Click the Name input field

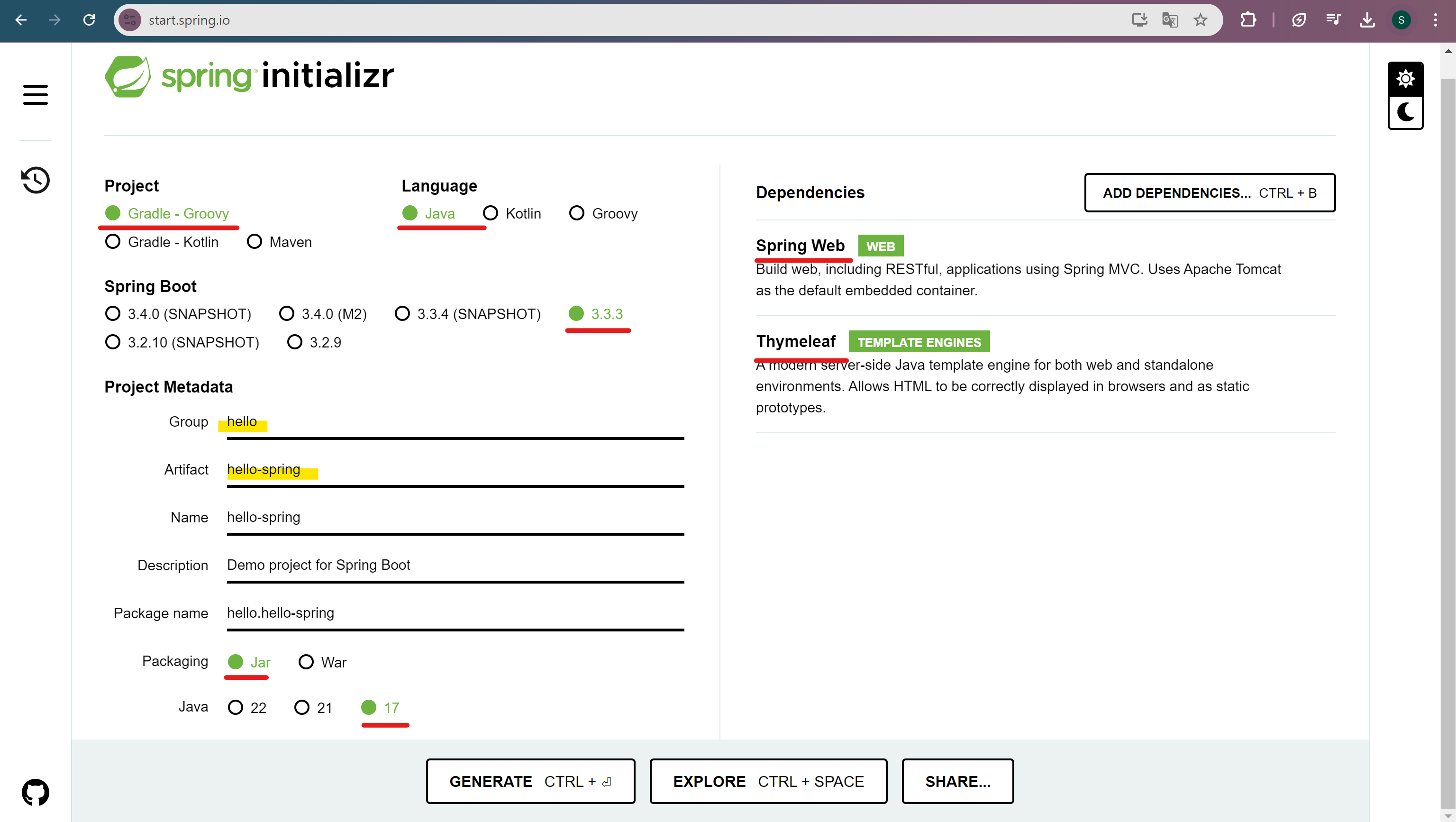[455, 518]
